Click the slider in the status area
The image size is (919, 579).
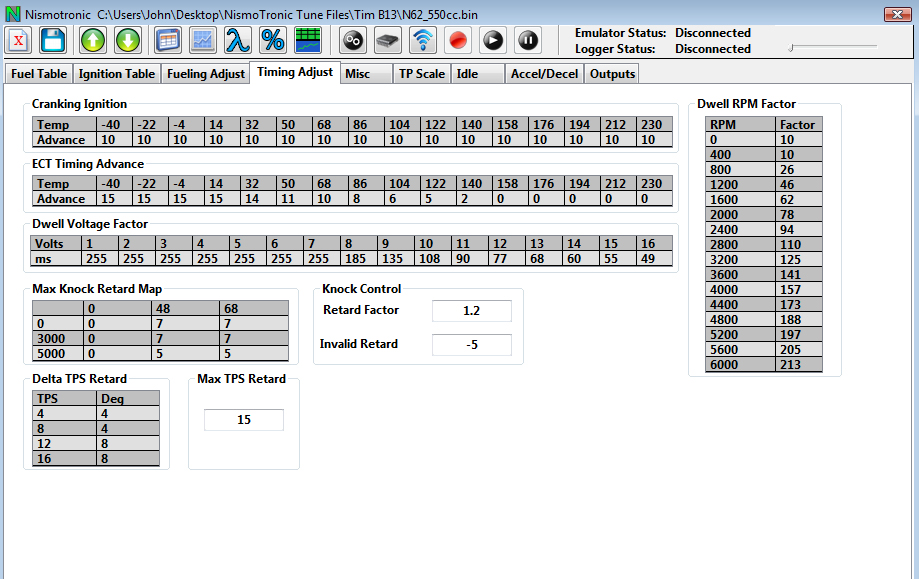pos(790,47)
